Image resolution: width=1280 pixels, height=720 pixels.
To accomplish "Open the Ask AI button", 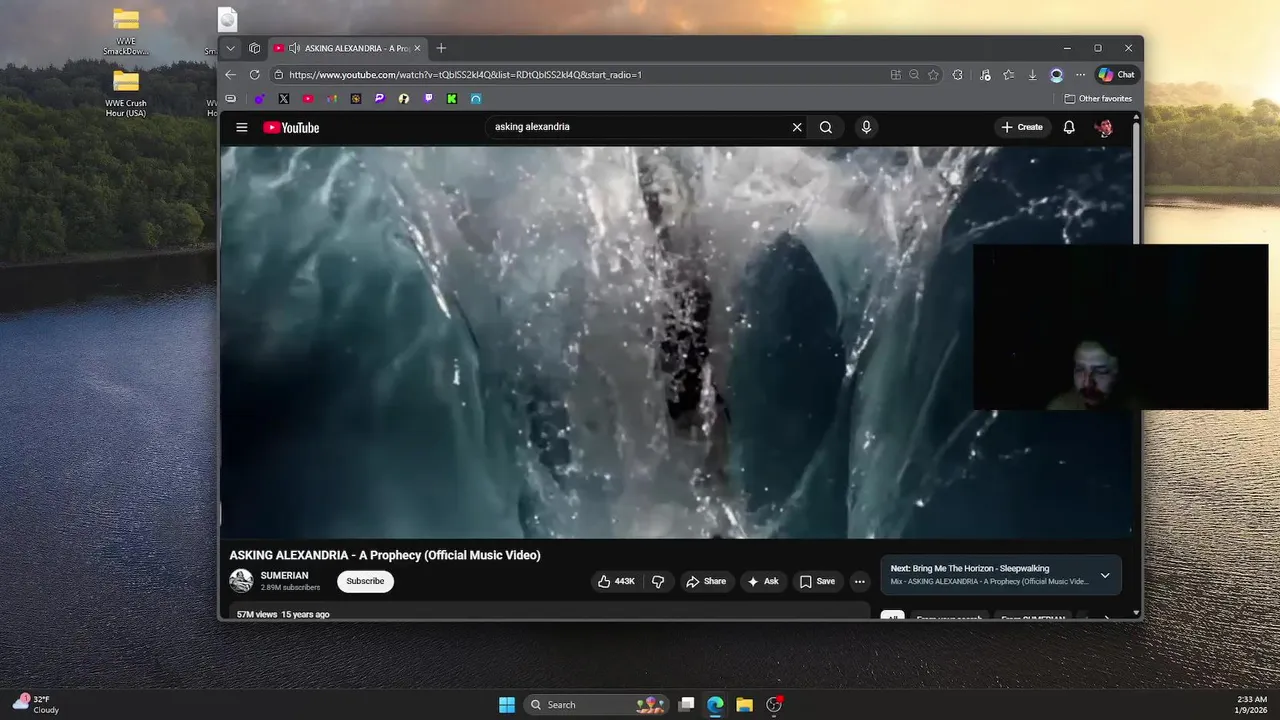I will click(x=763, y=581).
